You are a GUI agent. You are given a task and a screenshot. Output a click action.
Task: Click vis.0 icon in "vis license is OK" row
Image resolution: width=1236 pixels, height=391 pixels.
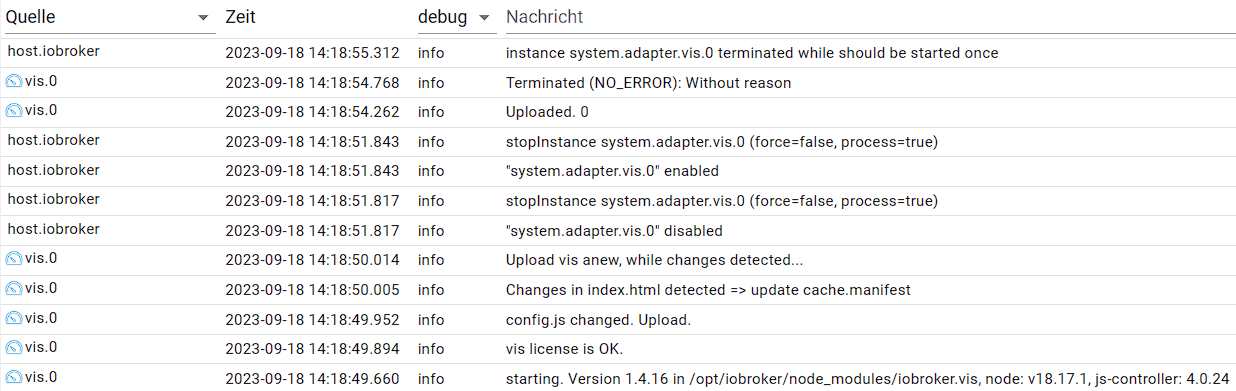14,347
